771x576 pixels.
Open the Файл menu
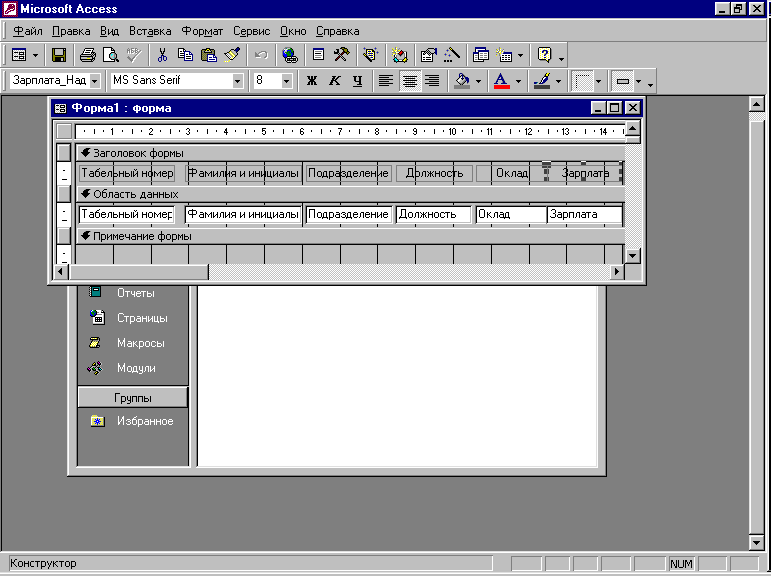[28, 31]
